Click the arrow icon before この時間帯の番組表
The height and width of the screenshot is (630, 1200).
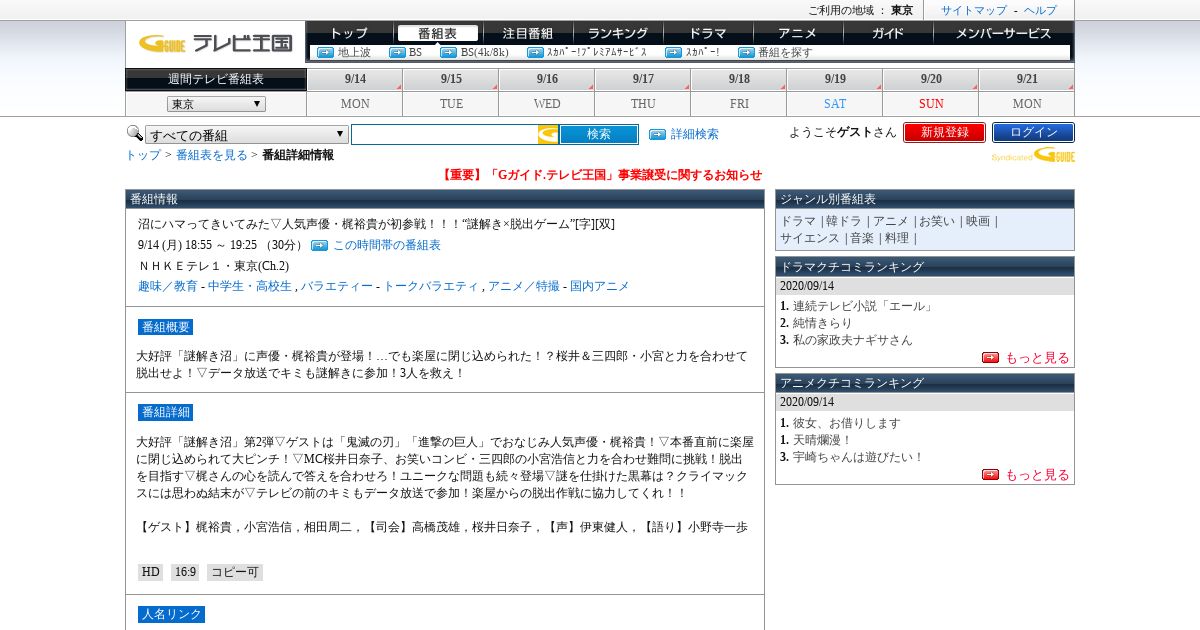(319, 245)
